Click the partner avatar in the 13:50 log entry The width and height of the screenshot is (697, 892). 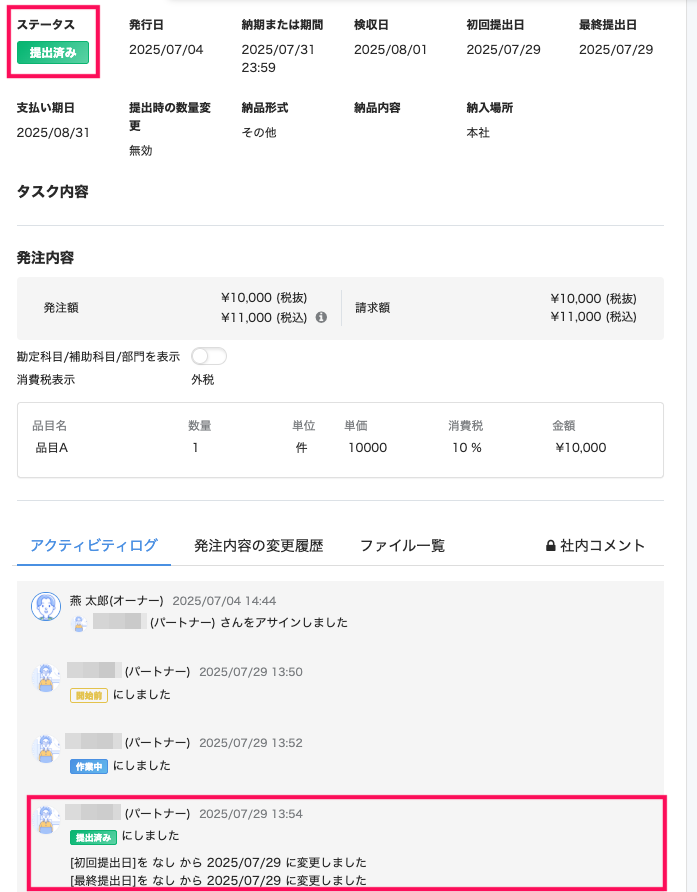click(46, 678)
